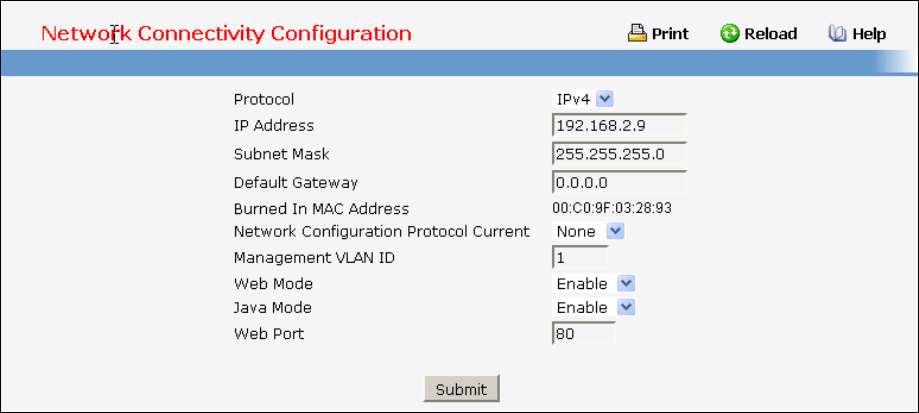Click the Print link text

click(670, 34)
